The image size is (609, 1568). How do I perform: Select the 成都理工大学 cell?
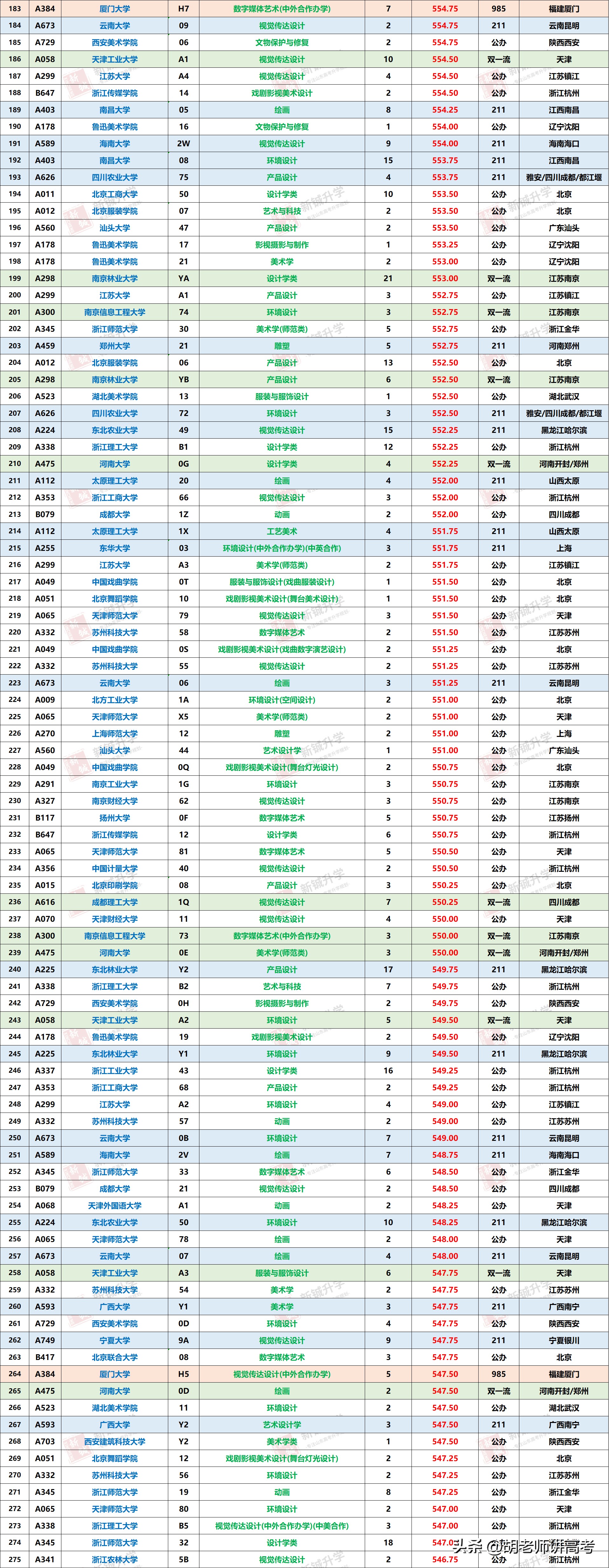pyautogui.click(x=114, y=902)
